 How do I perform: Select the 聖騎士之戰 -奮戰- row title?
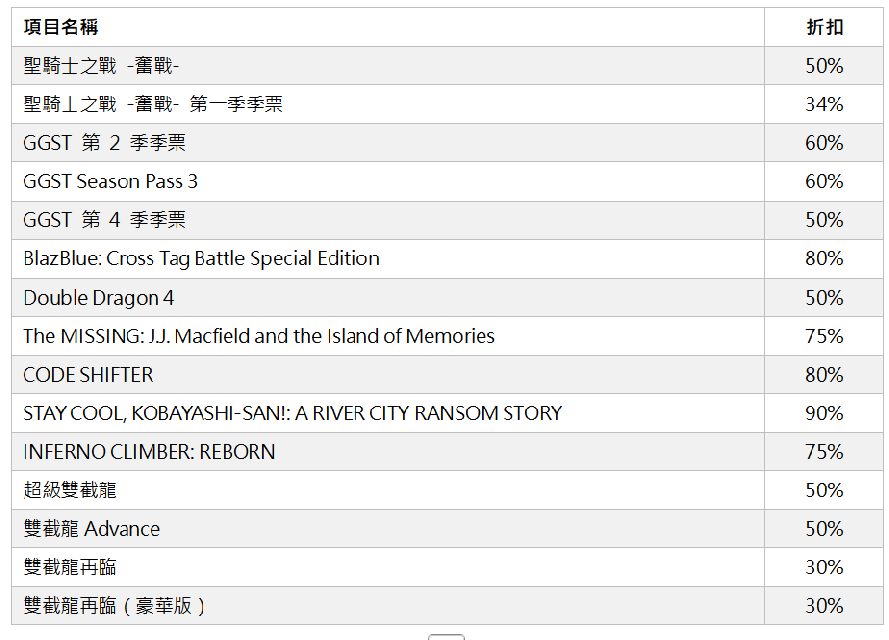102,66
